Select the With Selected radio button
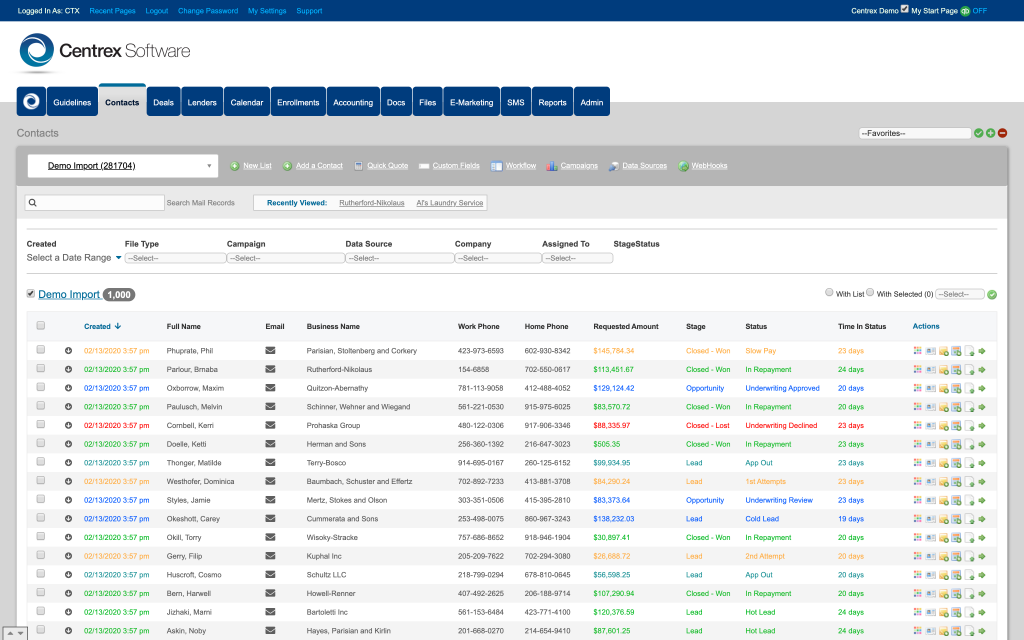The image size is (1024, 640). (870, 293)
